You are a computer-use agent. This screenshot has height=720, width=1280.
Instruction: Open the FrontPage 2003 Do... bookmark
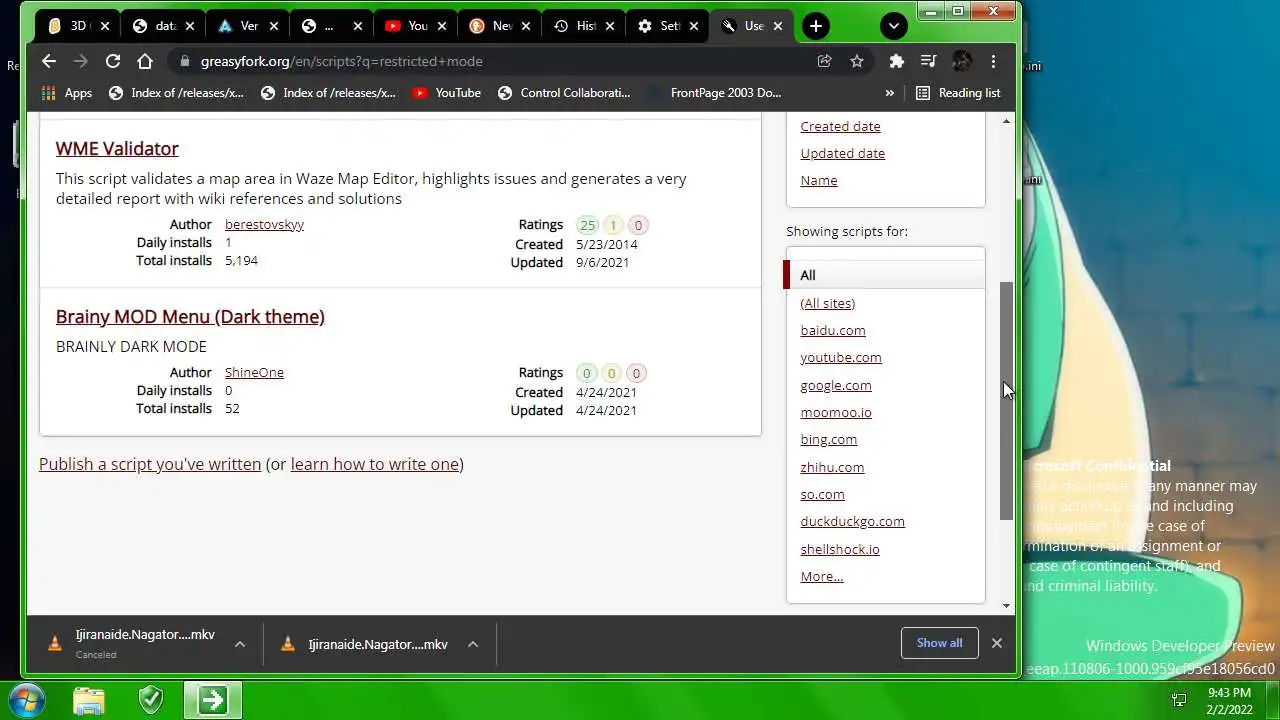(714, 93)
